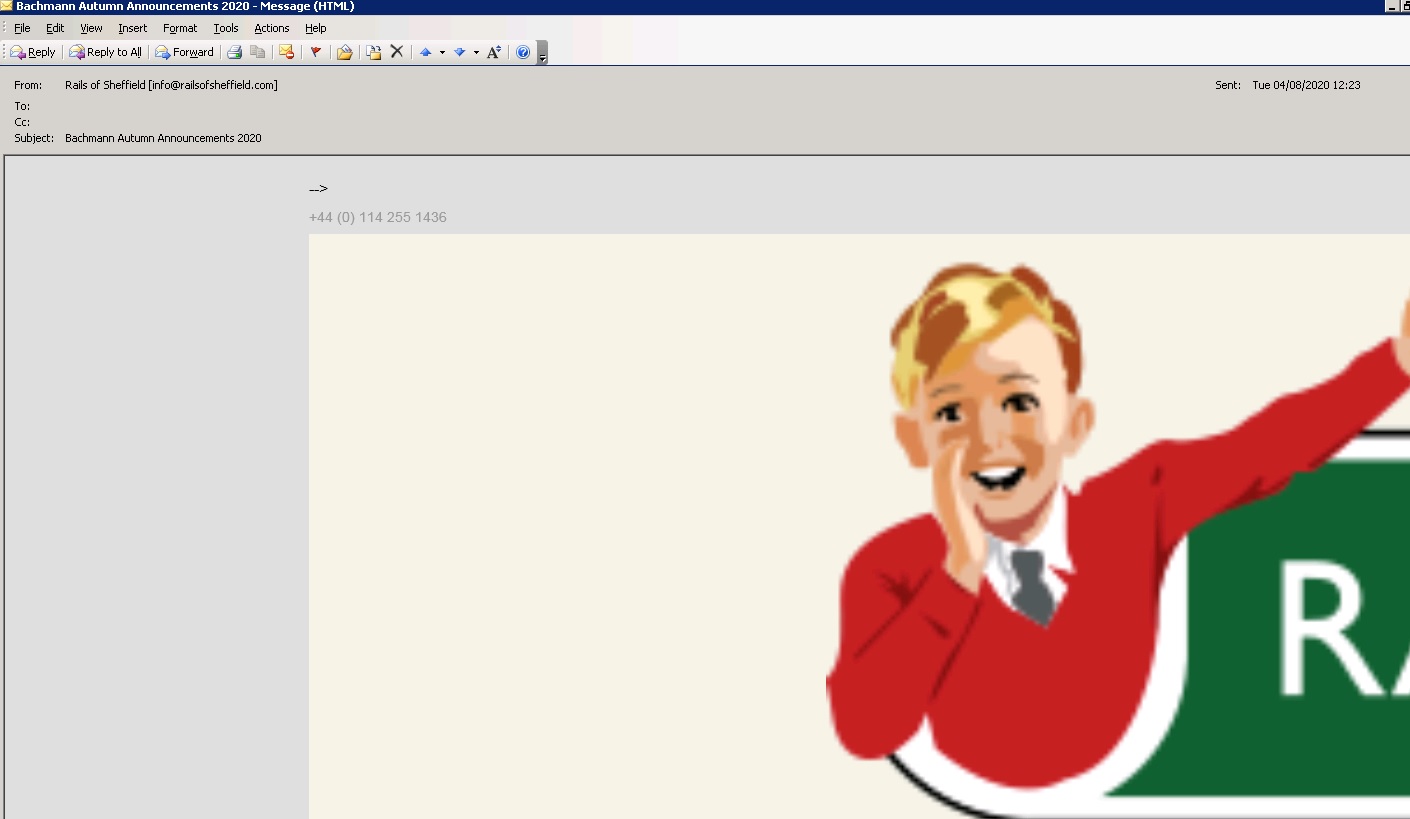The height and width of the screenshot is (819, 1410).
Task: Forward this email message
Action: pyautogui.click(x=184, y=52)
